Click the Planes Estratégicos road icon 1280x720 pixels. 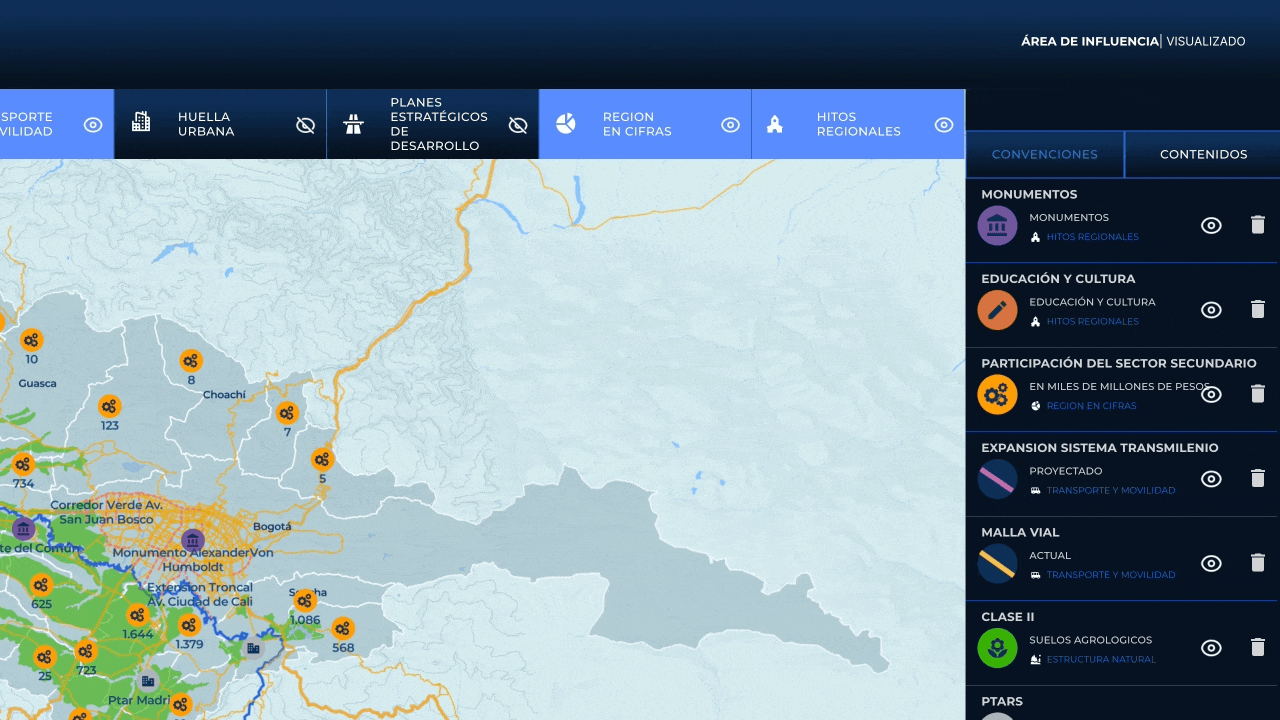[x=353, y=124]
